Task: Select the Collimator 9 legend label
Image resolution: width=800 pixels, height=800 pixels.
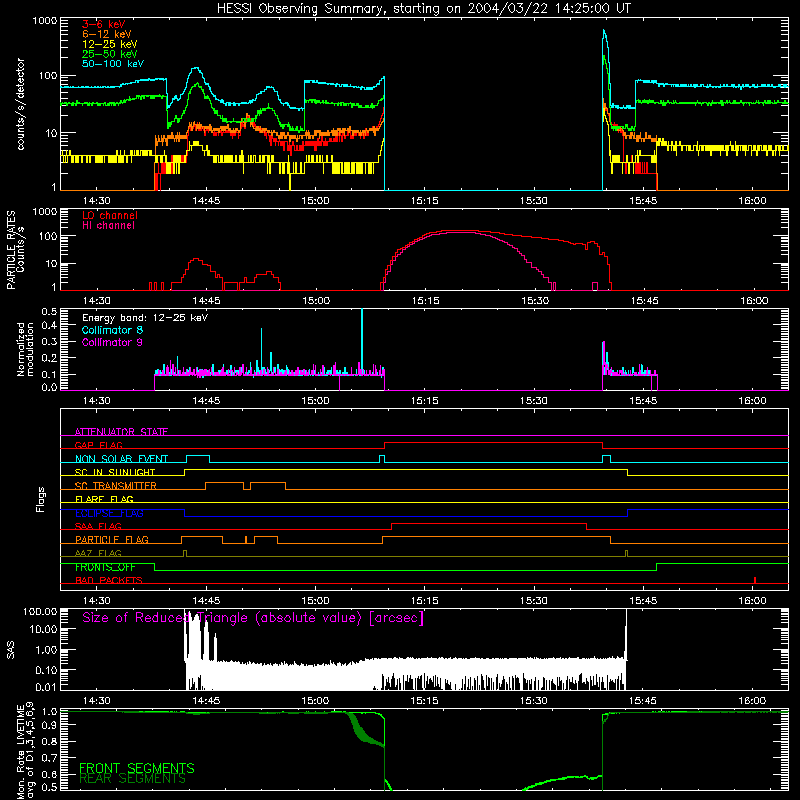Action: tap(112, 342)
